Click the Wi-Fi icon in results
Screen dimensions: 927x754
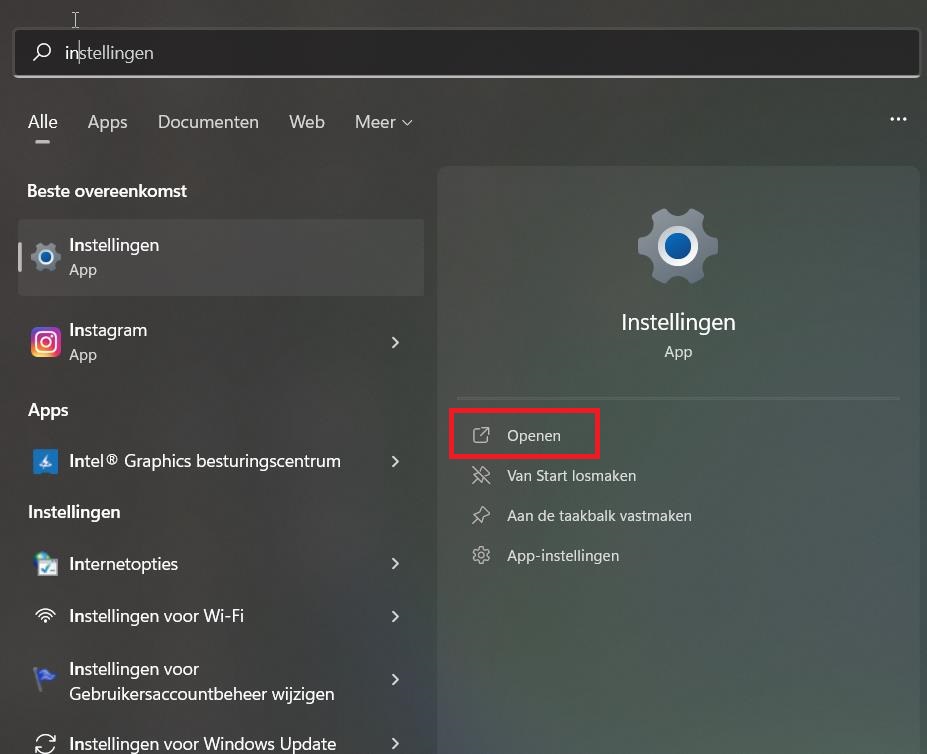click(x=46, y=616)
